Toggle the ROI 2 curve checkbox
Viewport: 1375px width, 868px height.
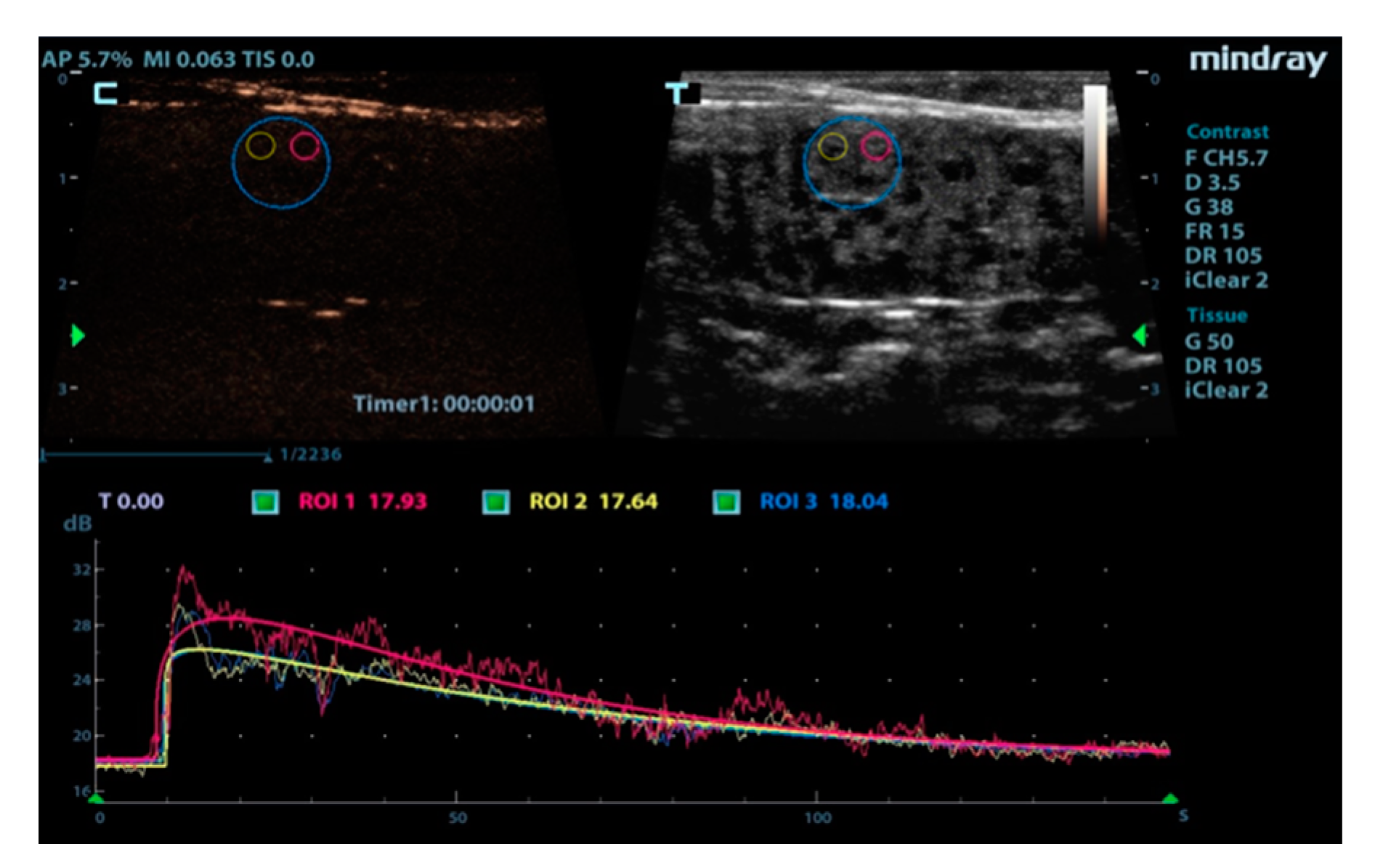[x=496, y=502]
